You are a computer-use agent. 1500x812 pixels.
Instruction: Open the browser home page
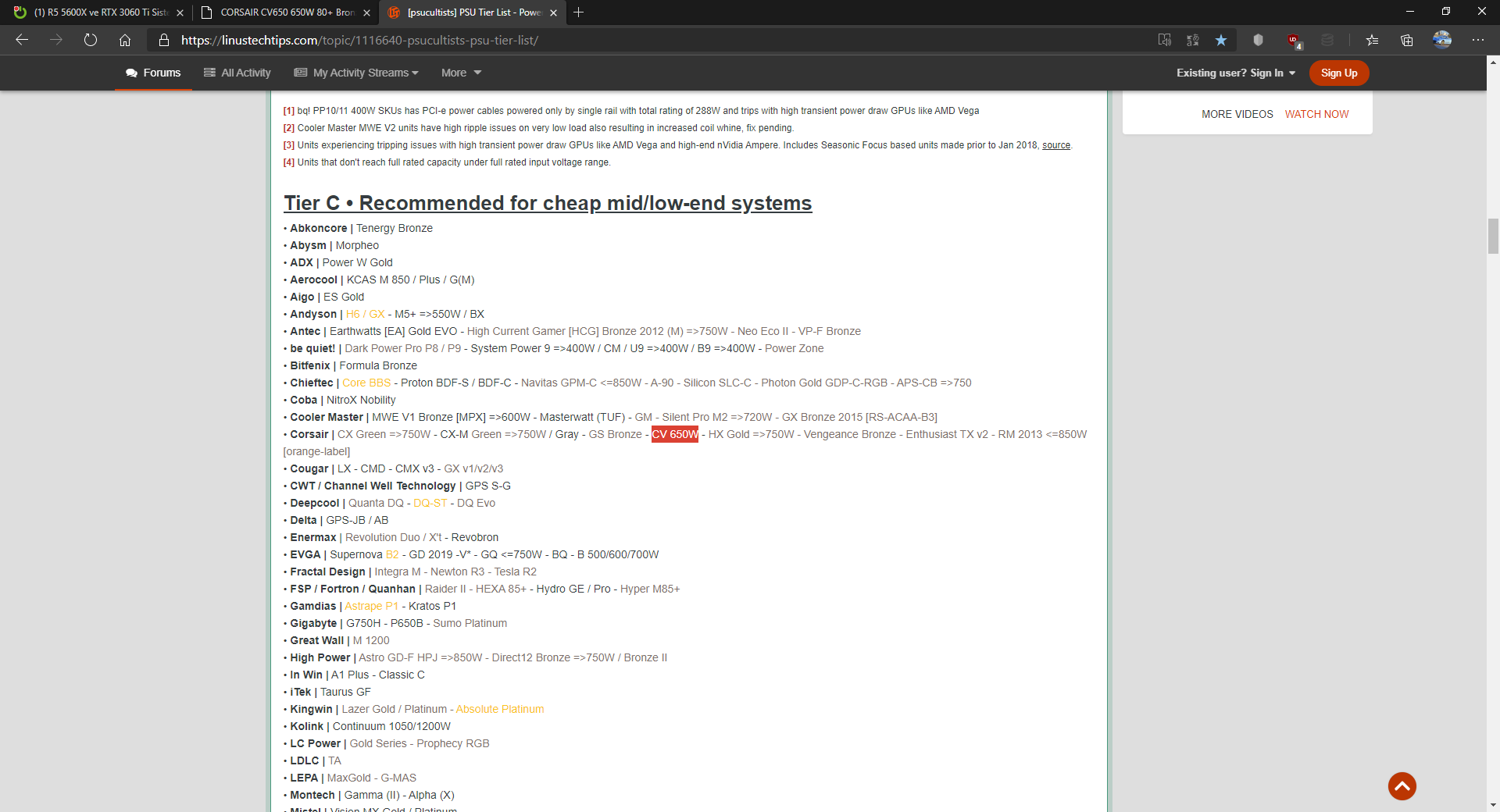click(x=125, y=40)
